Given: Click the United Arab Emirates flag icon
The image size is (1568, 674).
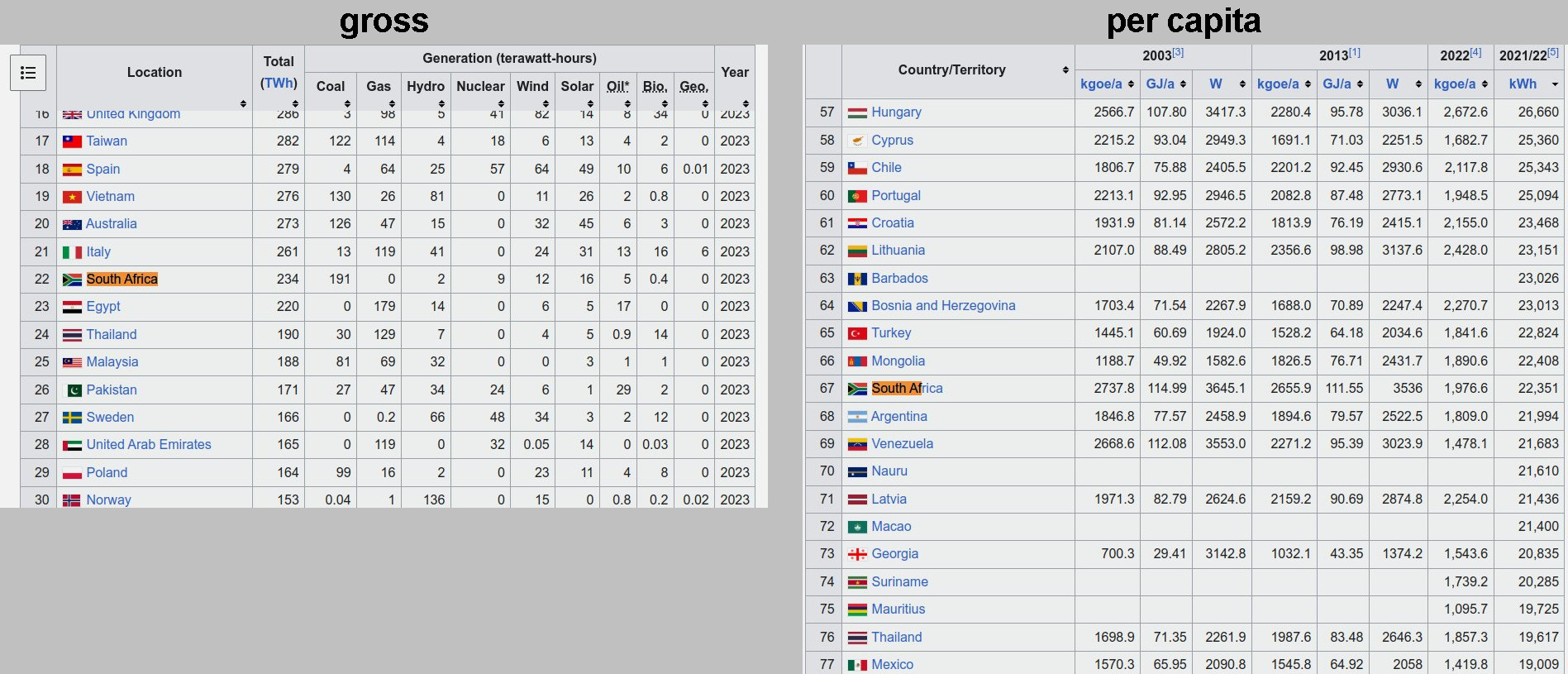Looking at the screenshot, I should [72, 445].
